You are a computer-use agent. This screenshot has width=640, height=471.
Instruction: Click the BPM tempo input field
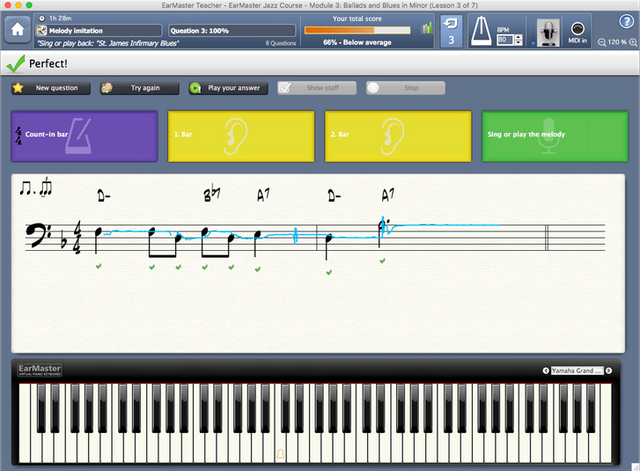pos(505,40)
